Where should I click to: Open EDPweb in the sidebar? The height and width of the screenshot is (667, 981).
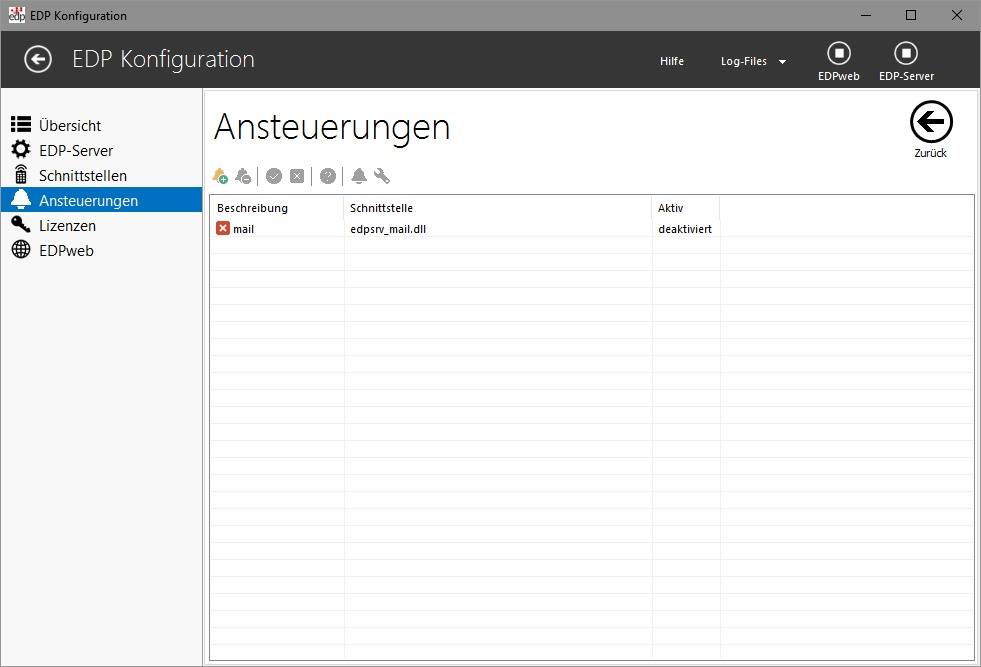(101, 250)
